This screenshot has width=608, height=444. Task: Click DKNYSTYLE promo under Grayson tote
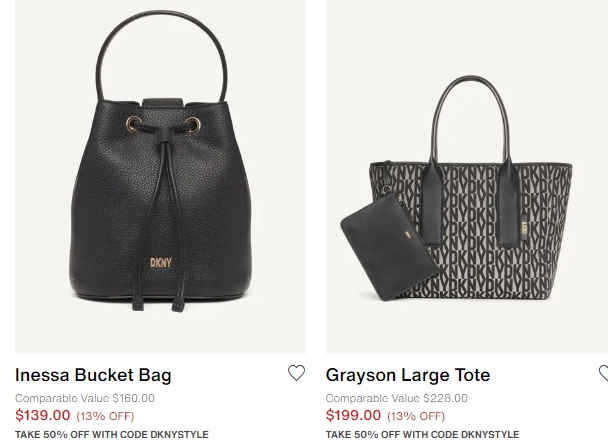tap(422, 434)
